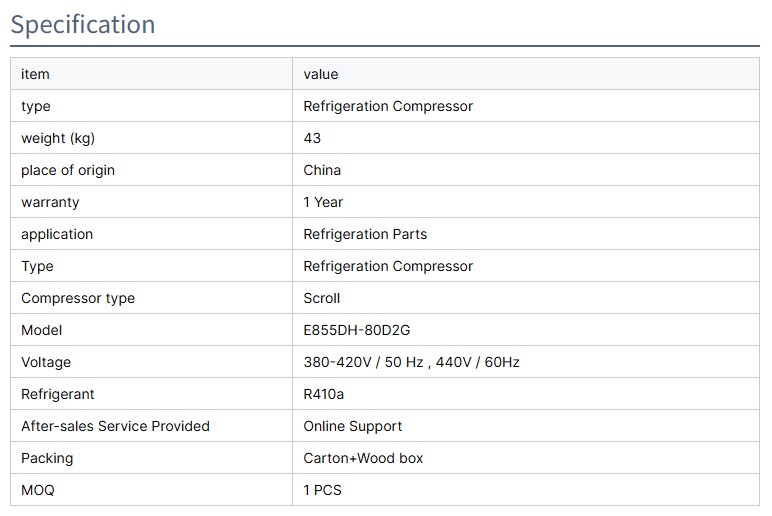
Task: Select the "1 Year" warranty value
Action: 323,202
